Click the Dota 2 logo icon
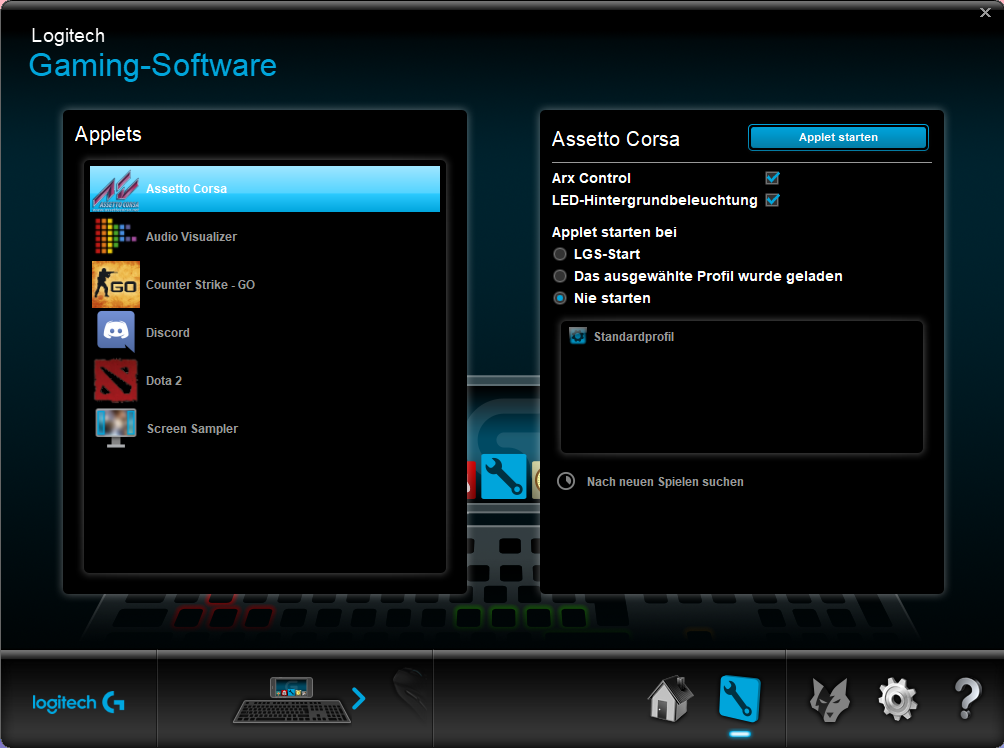 (x=116, y=380)
